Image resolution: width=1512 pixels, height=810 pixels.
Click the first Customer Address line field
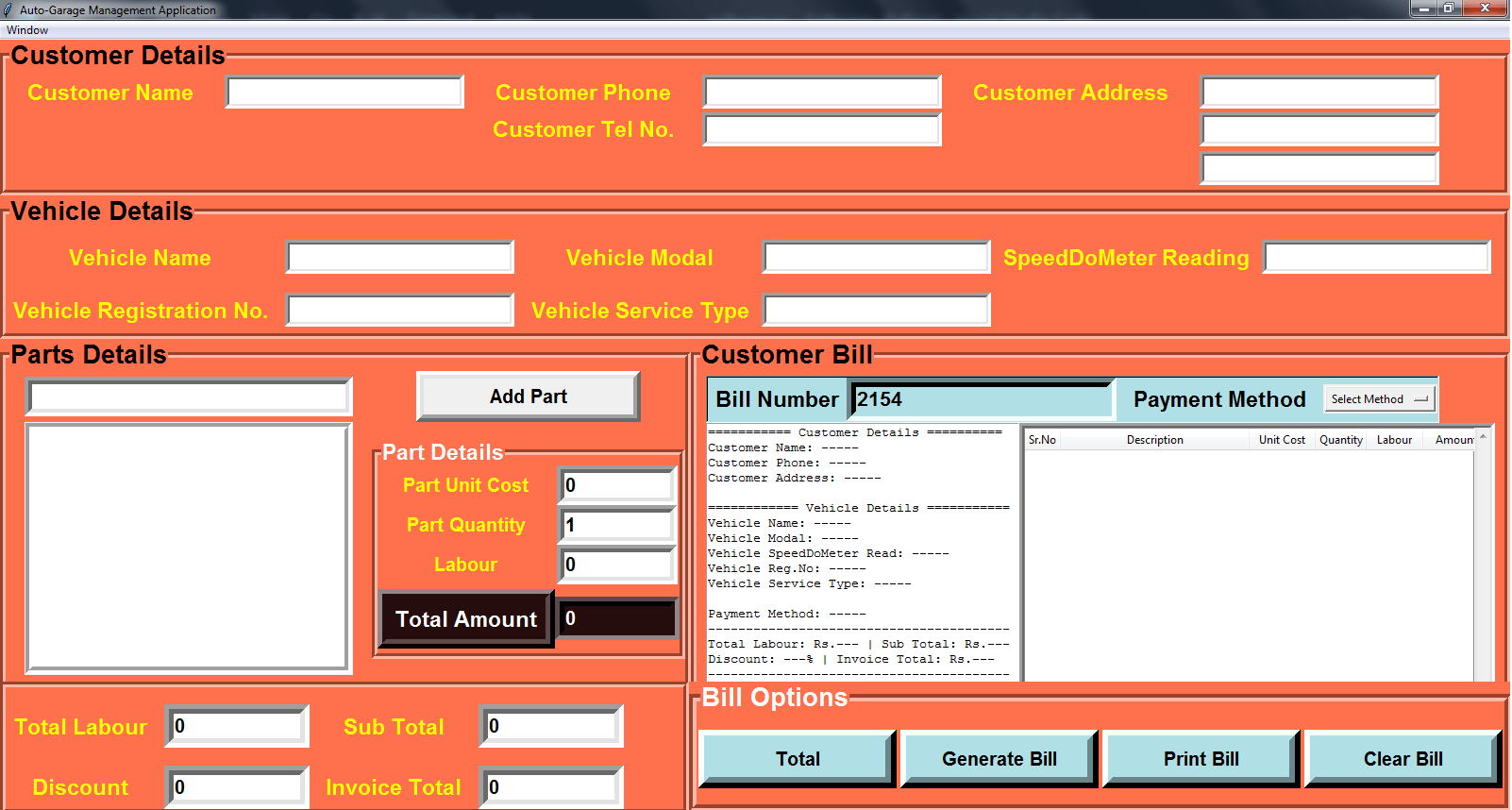(x=1319, y=93)
